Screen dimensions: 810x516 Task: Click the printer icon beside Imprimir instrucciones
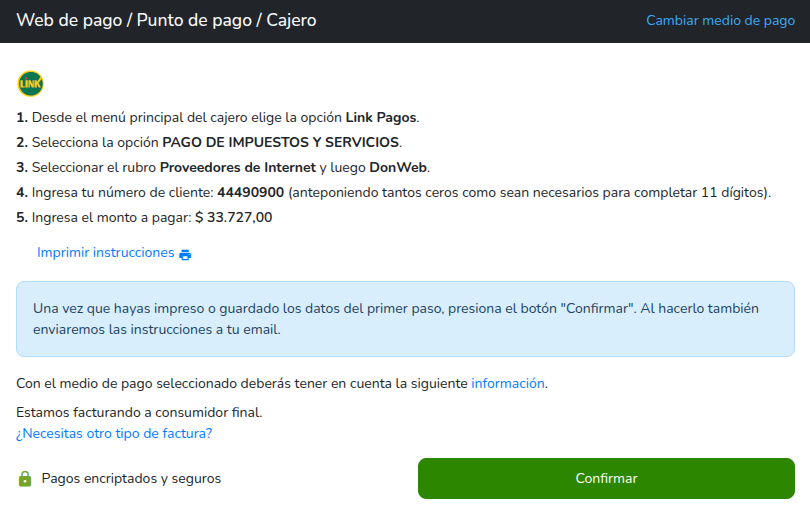185,255
